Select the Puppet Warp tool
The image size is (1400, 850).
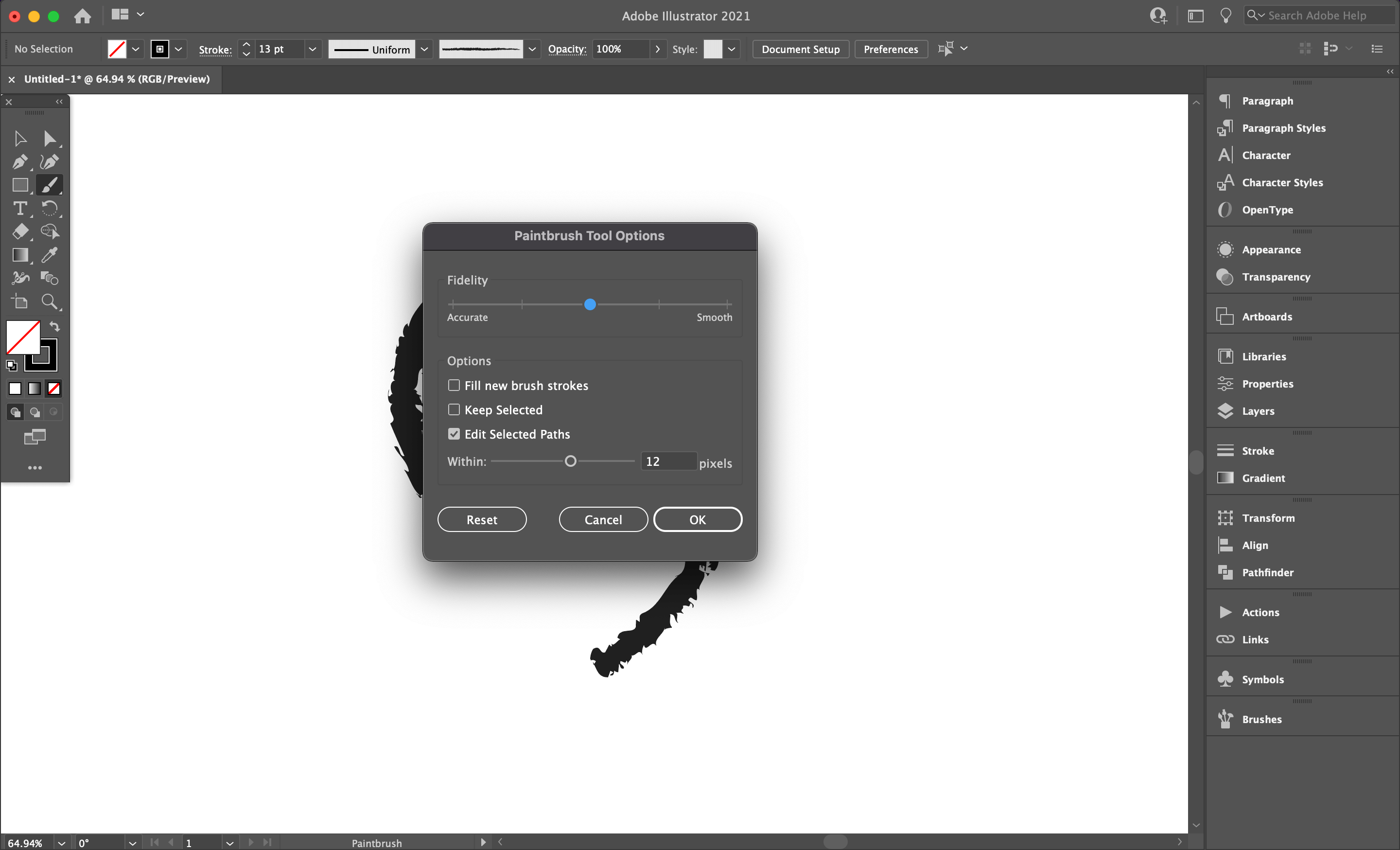click(20, 278)
